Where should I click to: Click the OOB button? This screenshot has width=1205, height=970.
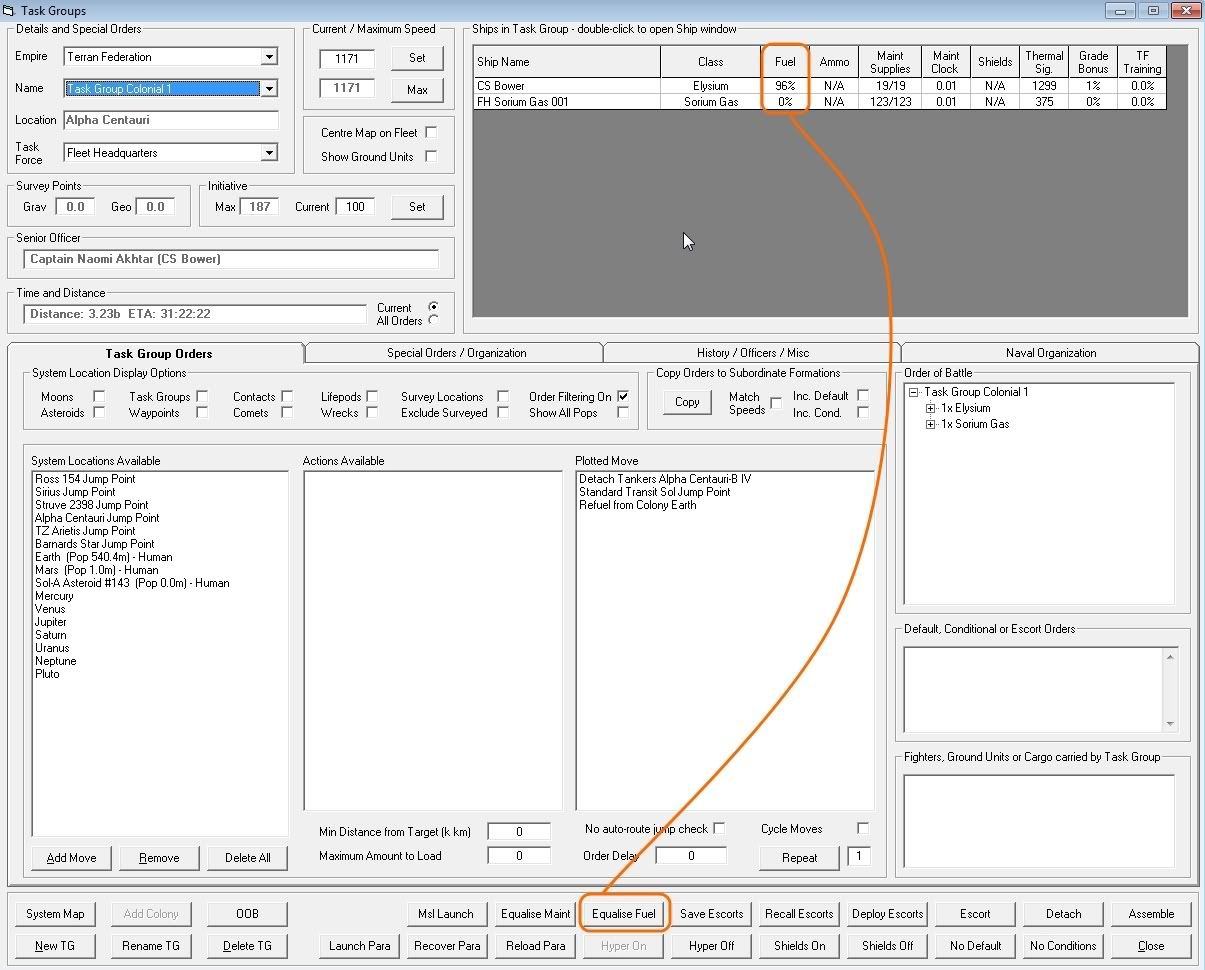(x=247, y=913)
